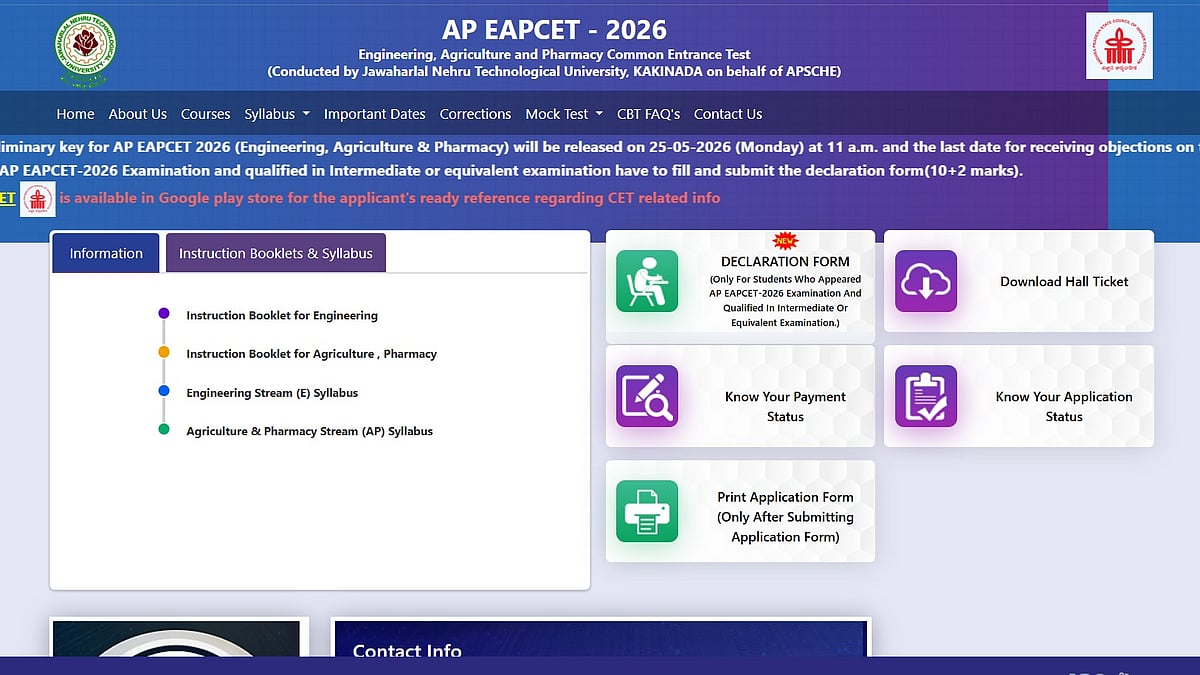1200x675 pixels.
Task: Click the Download Hall Ticket cloud icon
Action: 925,281
